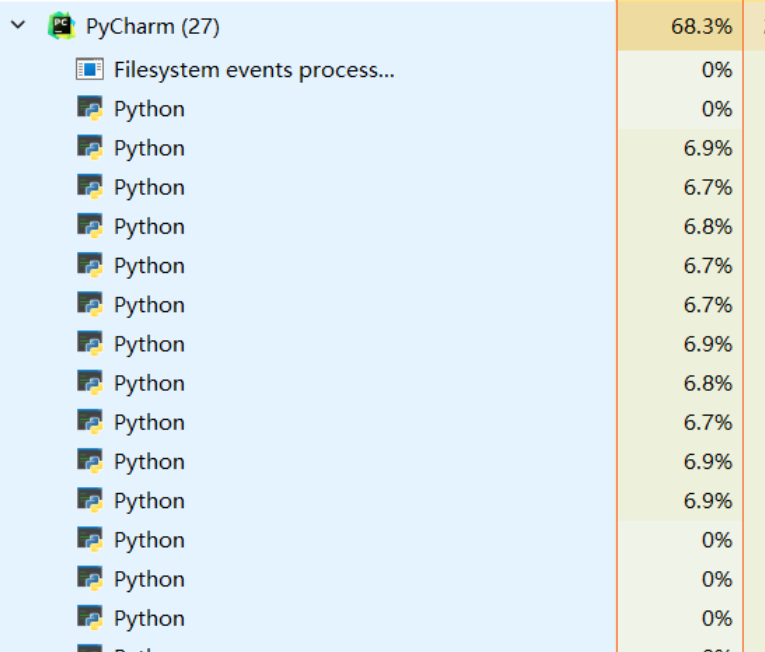
Task: Click the first 6.8% CPU usage cell
Action: click(x=708, y=226)
